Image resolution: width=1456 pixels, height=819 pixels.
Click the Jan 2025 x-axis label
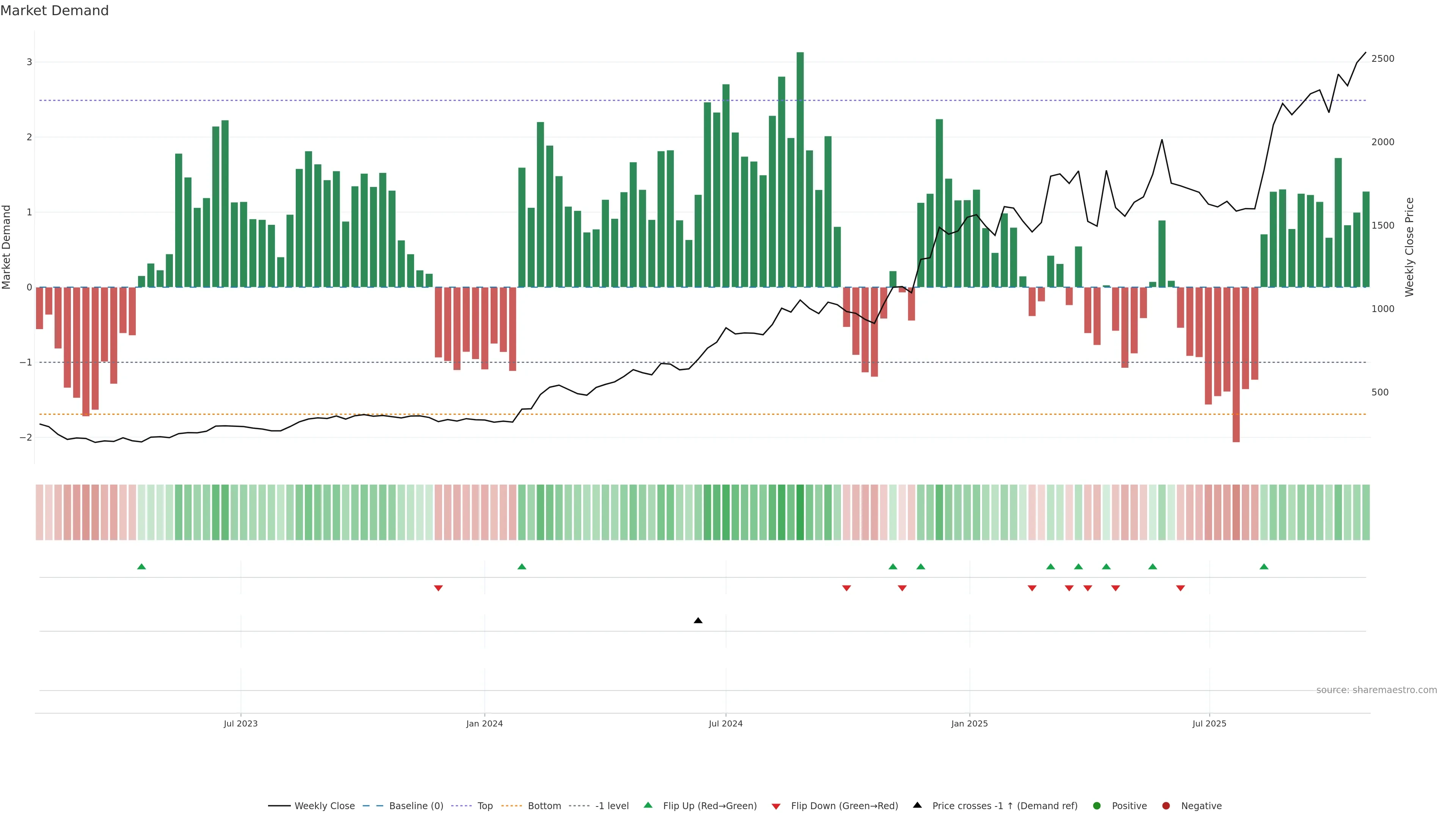(970, 723)
